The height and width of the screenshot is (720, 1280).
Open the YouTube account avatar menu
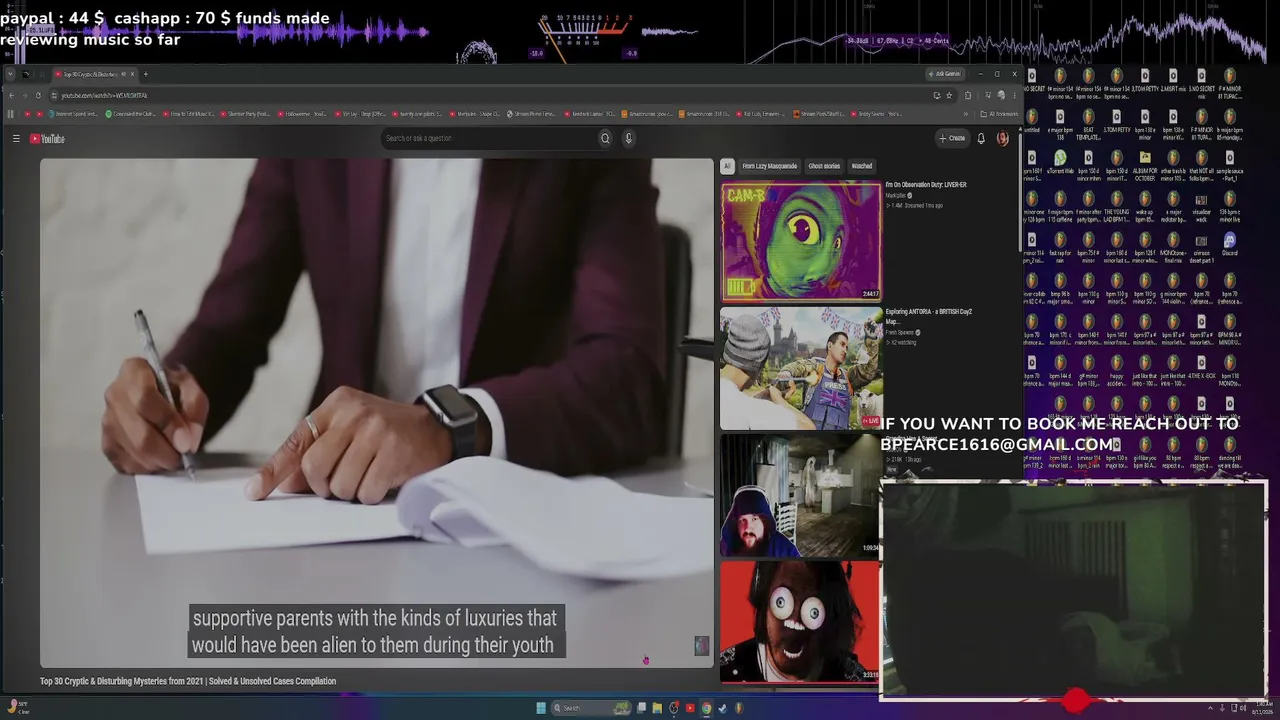point(1003,139)
